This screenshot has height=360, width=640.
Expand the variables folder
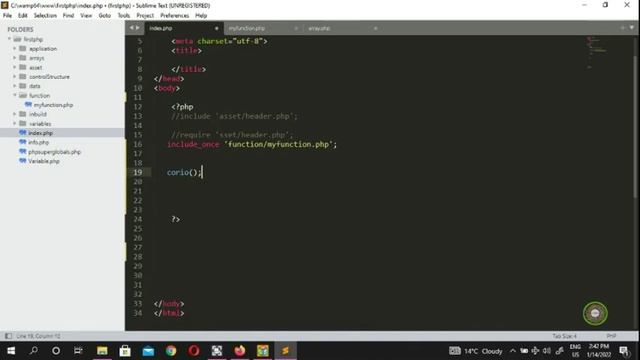pyautogui.click(x=15, y=124)
